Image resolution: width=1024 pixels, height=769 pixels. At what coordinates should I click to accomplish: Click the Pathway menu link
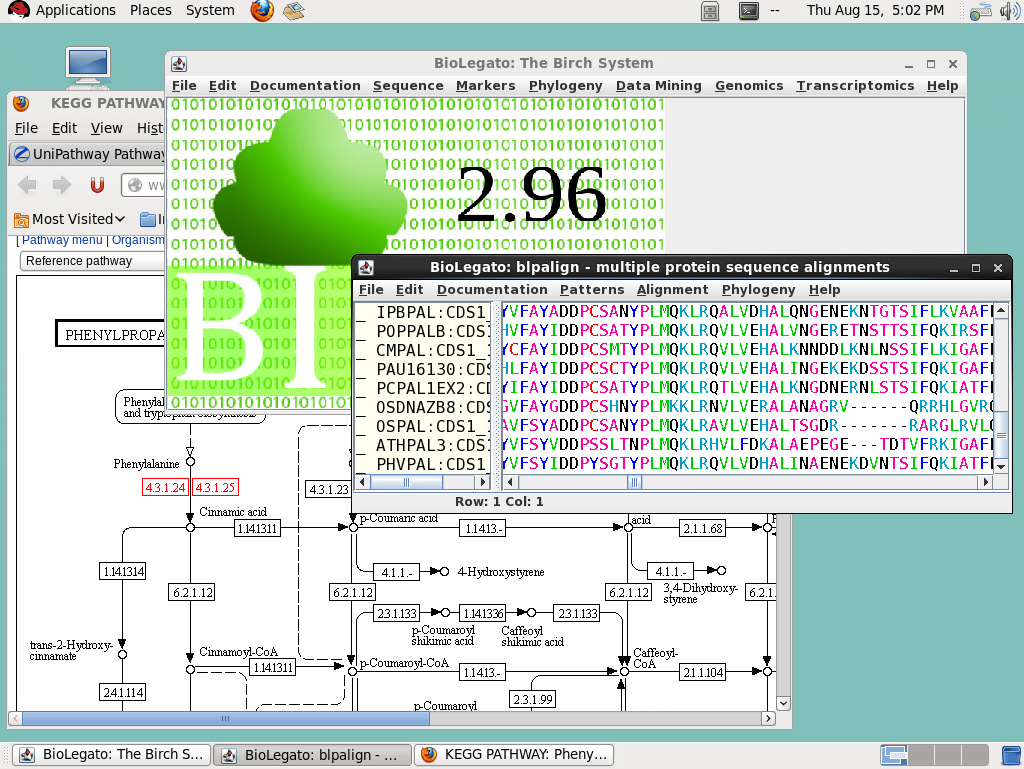pyautogui.click(x=62, y=240)
